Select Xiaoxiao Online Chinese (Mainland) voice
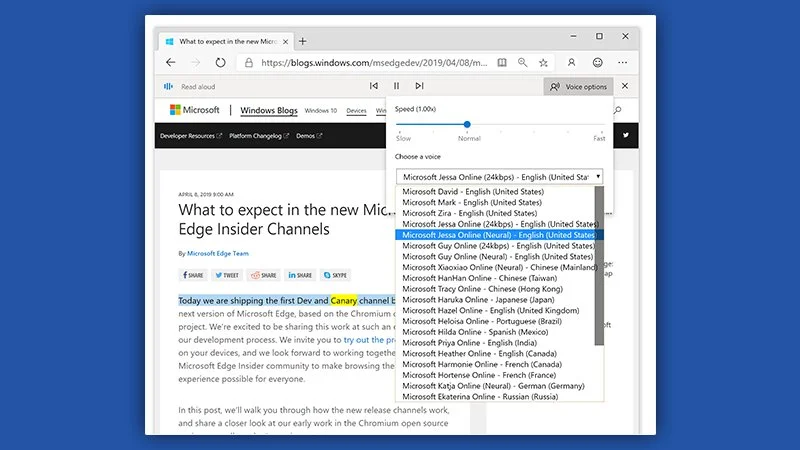This screenshot has width=800, height=450. pos(495,267)
